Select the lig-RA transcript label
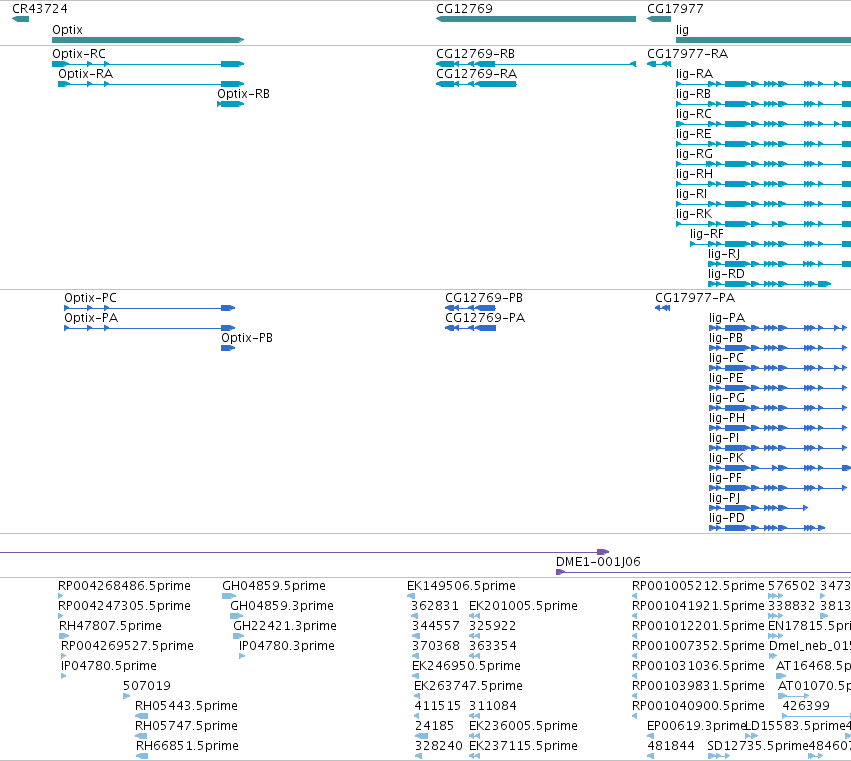Image resolution: width=851 pixels, height=761 pixels. point(694,74)
